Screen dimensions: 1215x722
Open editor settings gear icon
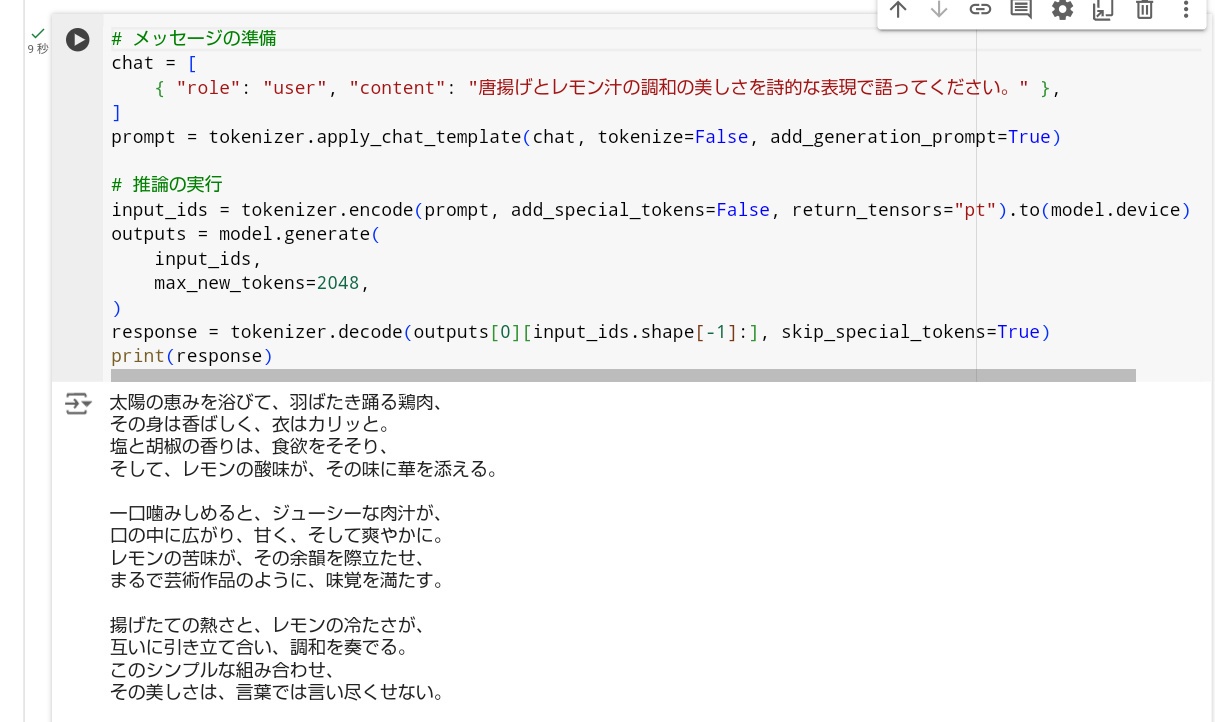(1062, 10)
